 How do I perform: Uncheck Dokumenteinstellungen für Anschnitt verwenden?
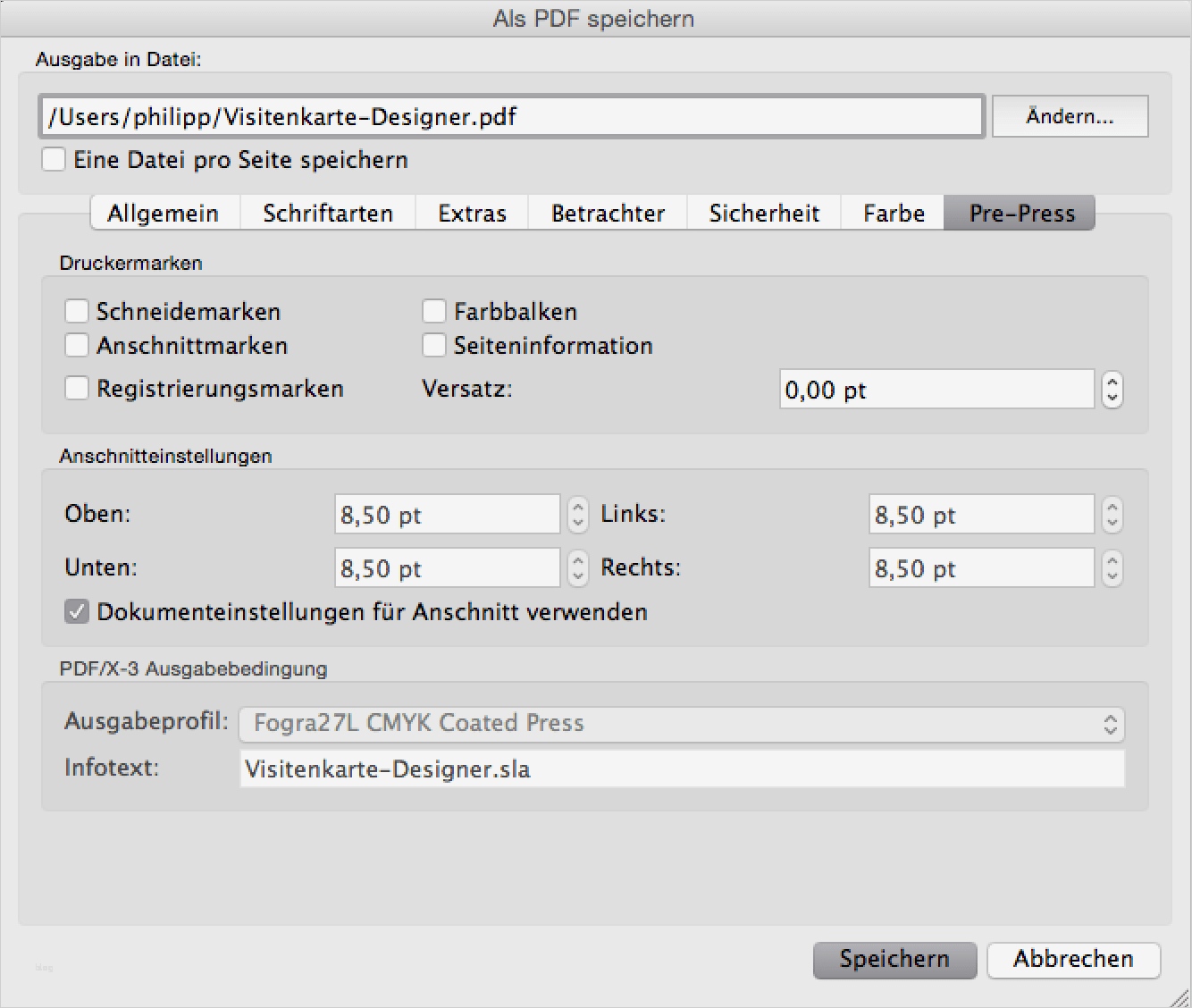[x=77, y=611]
